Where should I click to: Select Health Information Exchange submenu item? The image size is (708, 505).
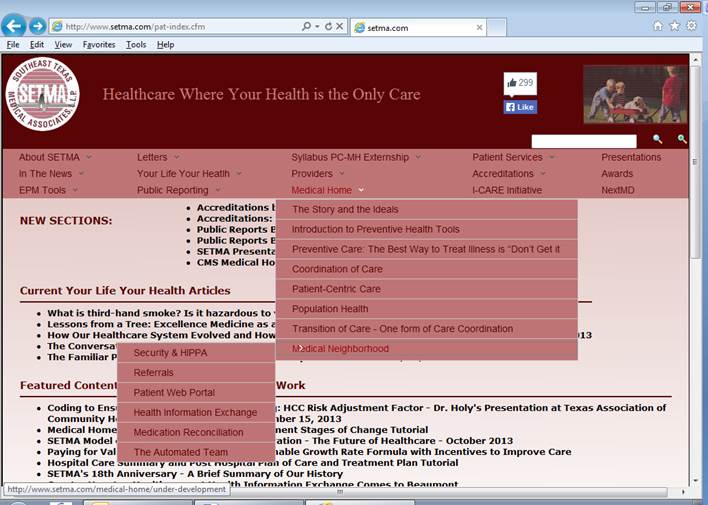[196, 412]
